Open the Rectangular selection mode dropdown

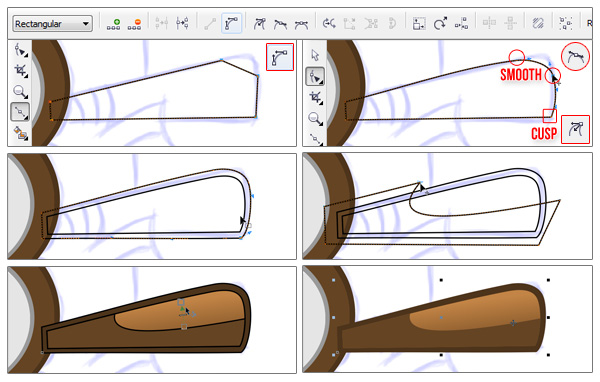point(52,24)
